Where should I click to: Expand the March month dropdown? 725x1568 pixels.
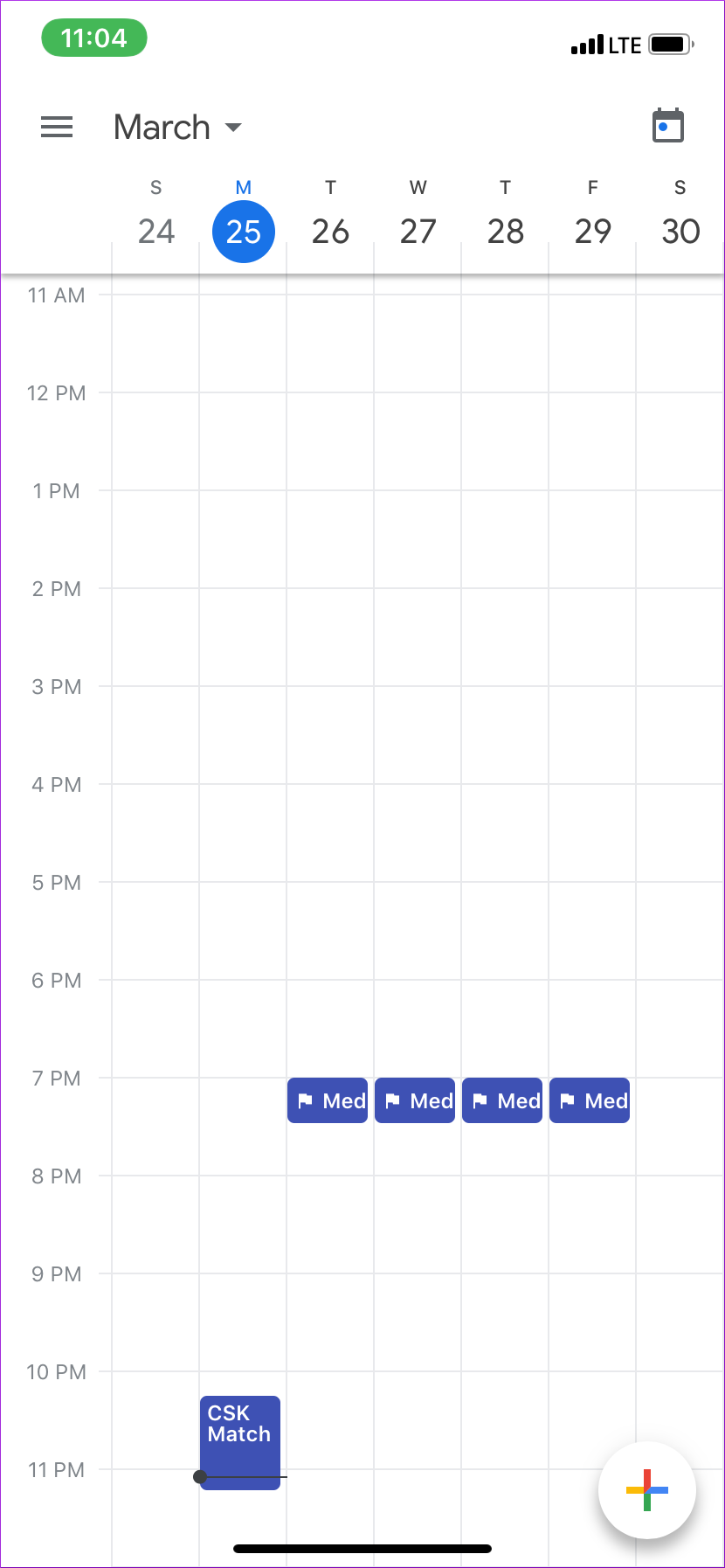point(178,128)
